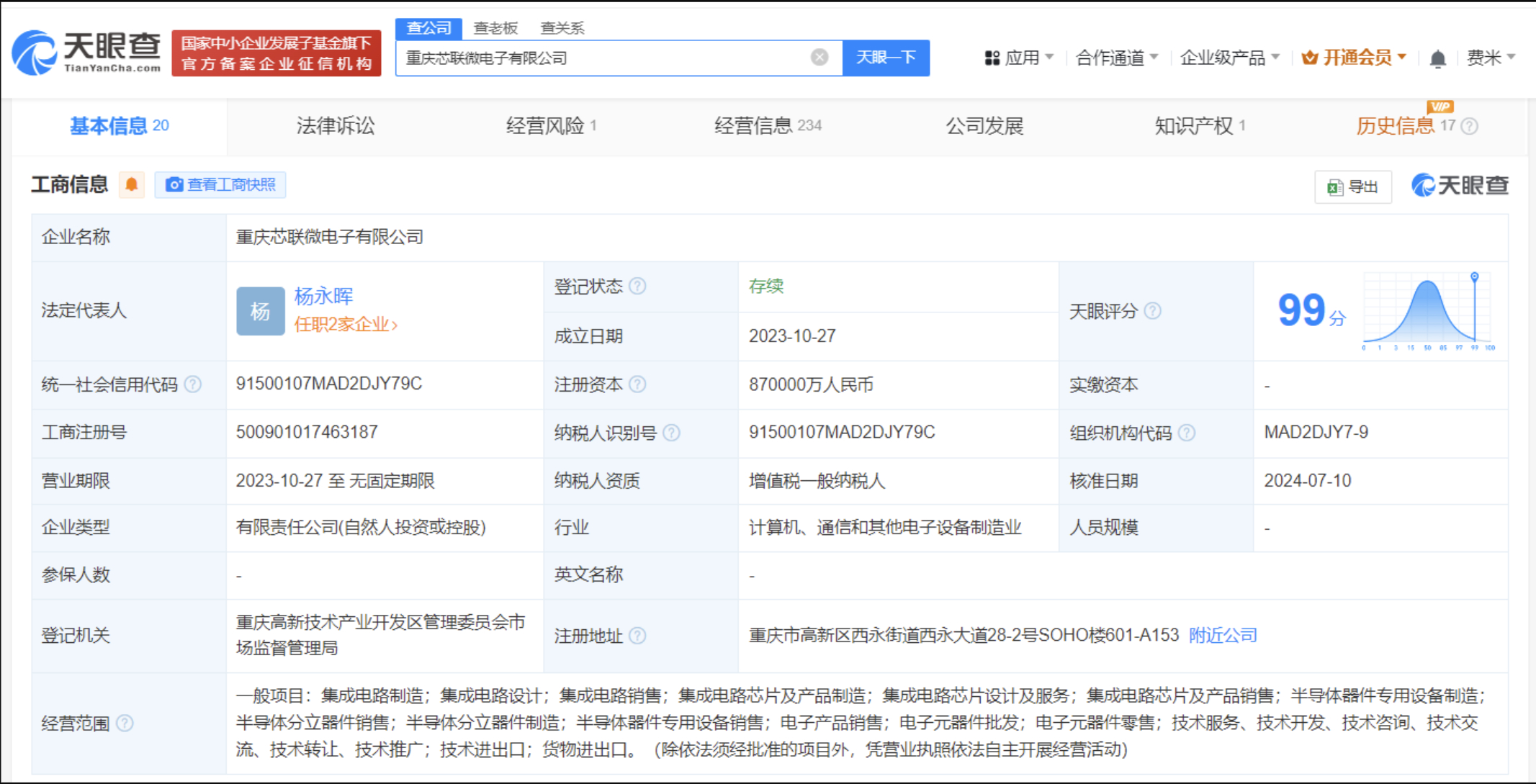Image resolution: width=1536 pixels, height=784 pixels.
Task: Click help icon next to 注册地址
Action: (x=637, y=636)
